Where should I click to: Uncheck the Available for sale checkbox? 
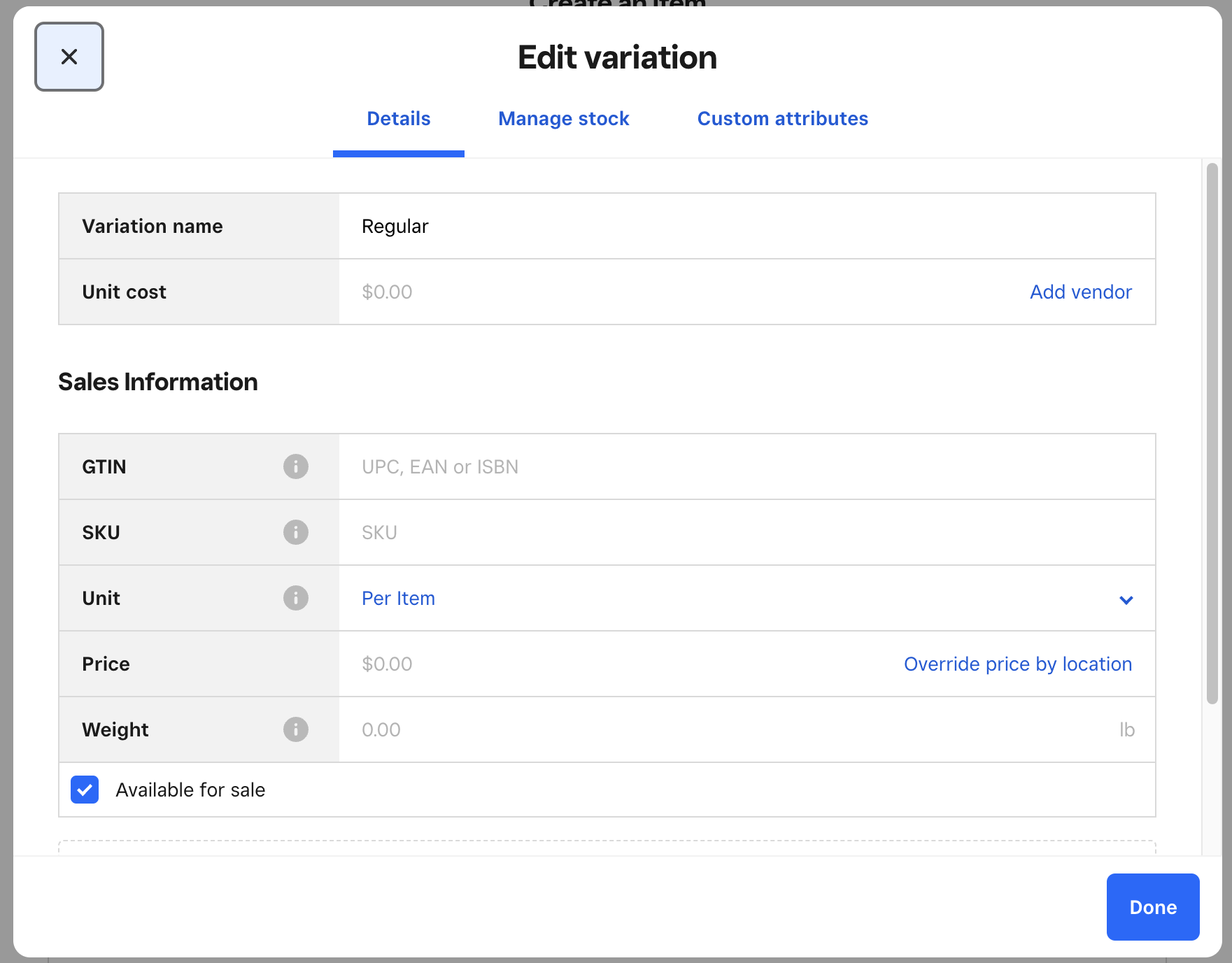point(85,790)
